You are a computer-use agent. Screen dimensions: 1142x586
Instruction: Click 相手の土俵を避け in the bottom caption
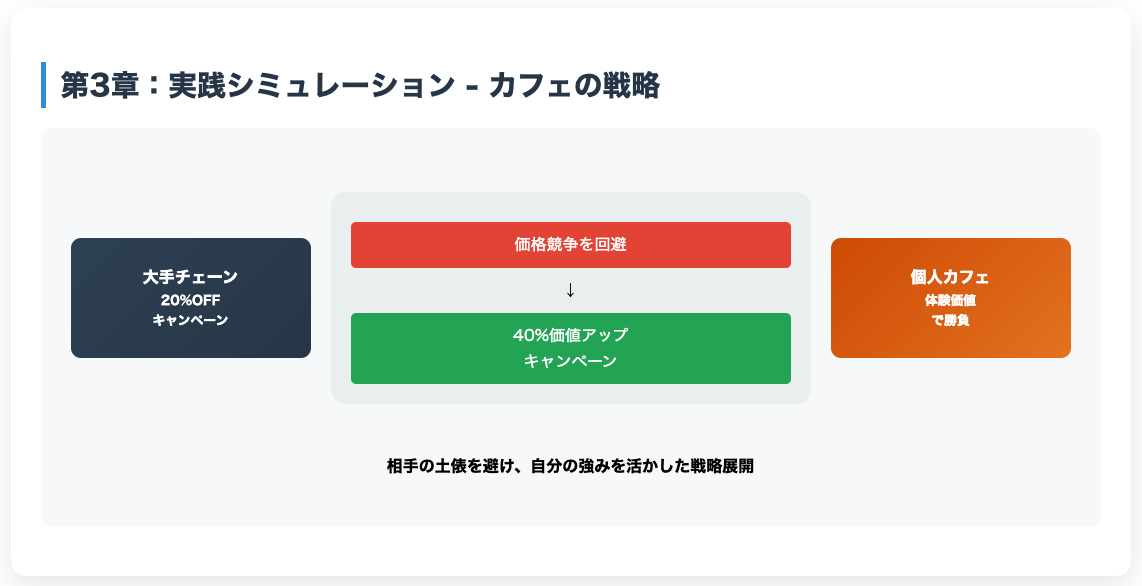(444, 466)
